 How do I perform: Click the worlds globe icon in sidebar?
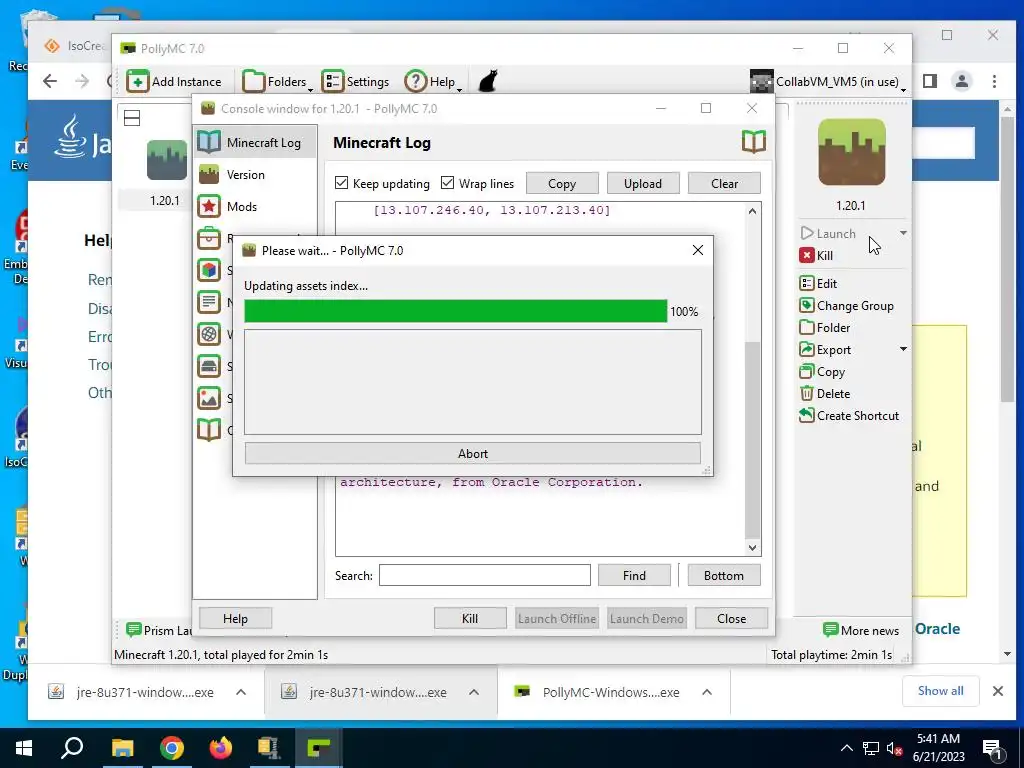209,334
